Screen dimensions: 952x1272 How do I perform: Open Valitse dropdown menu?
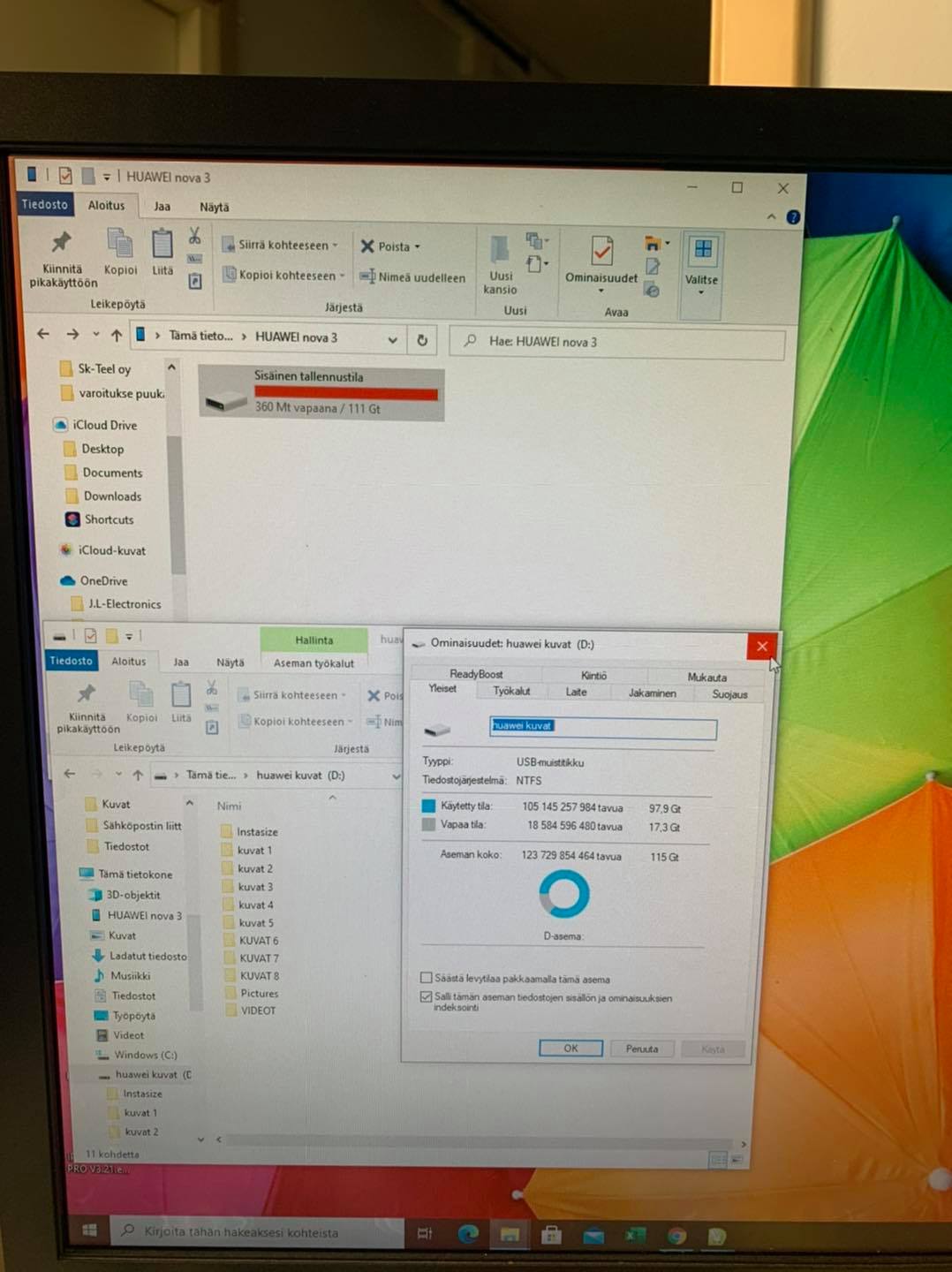701,292
